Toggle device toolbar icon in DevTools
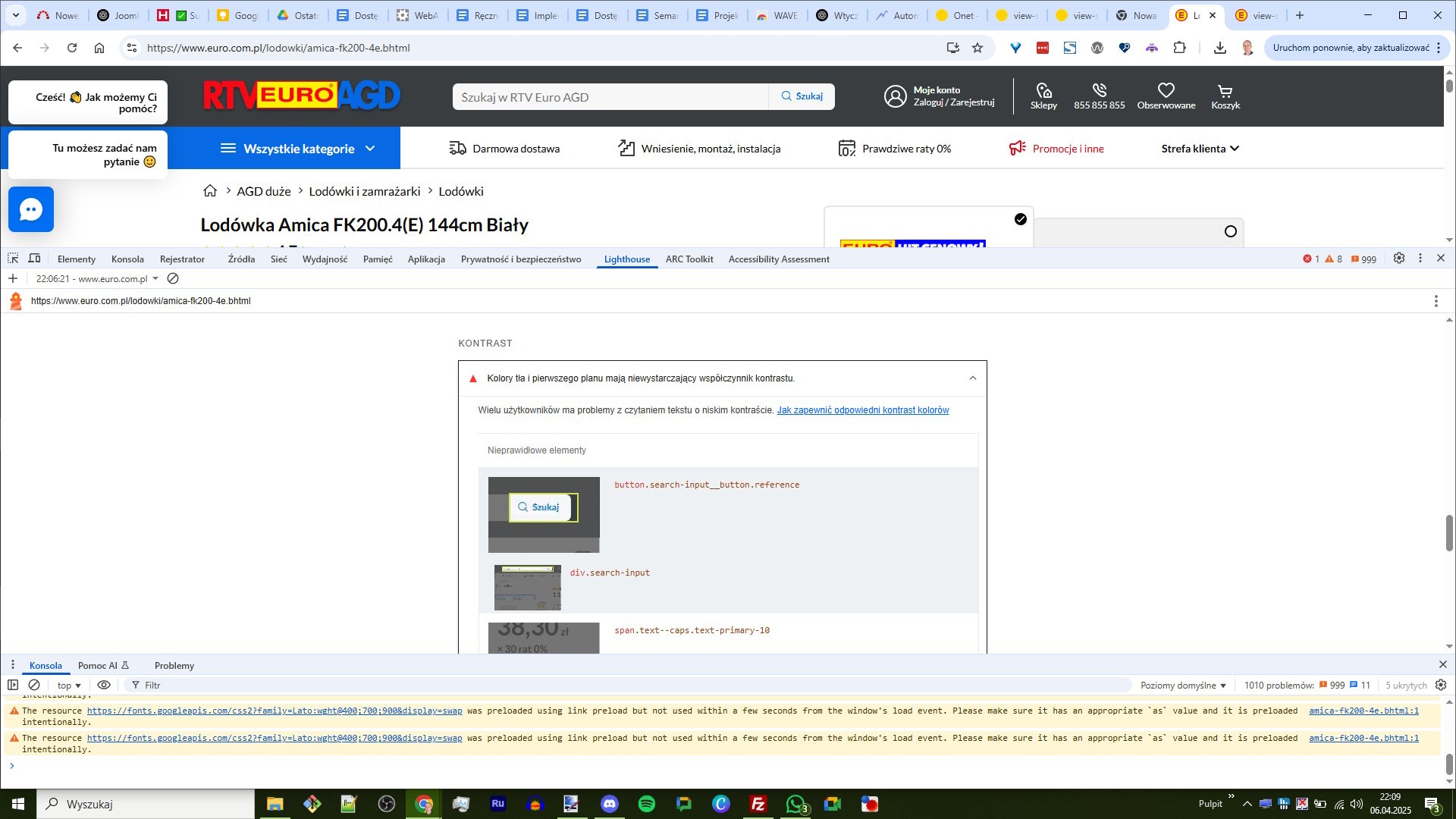 coord(34,259)
